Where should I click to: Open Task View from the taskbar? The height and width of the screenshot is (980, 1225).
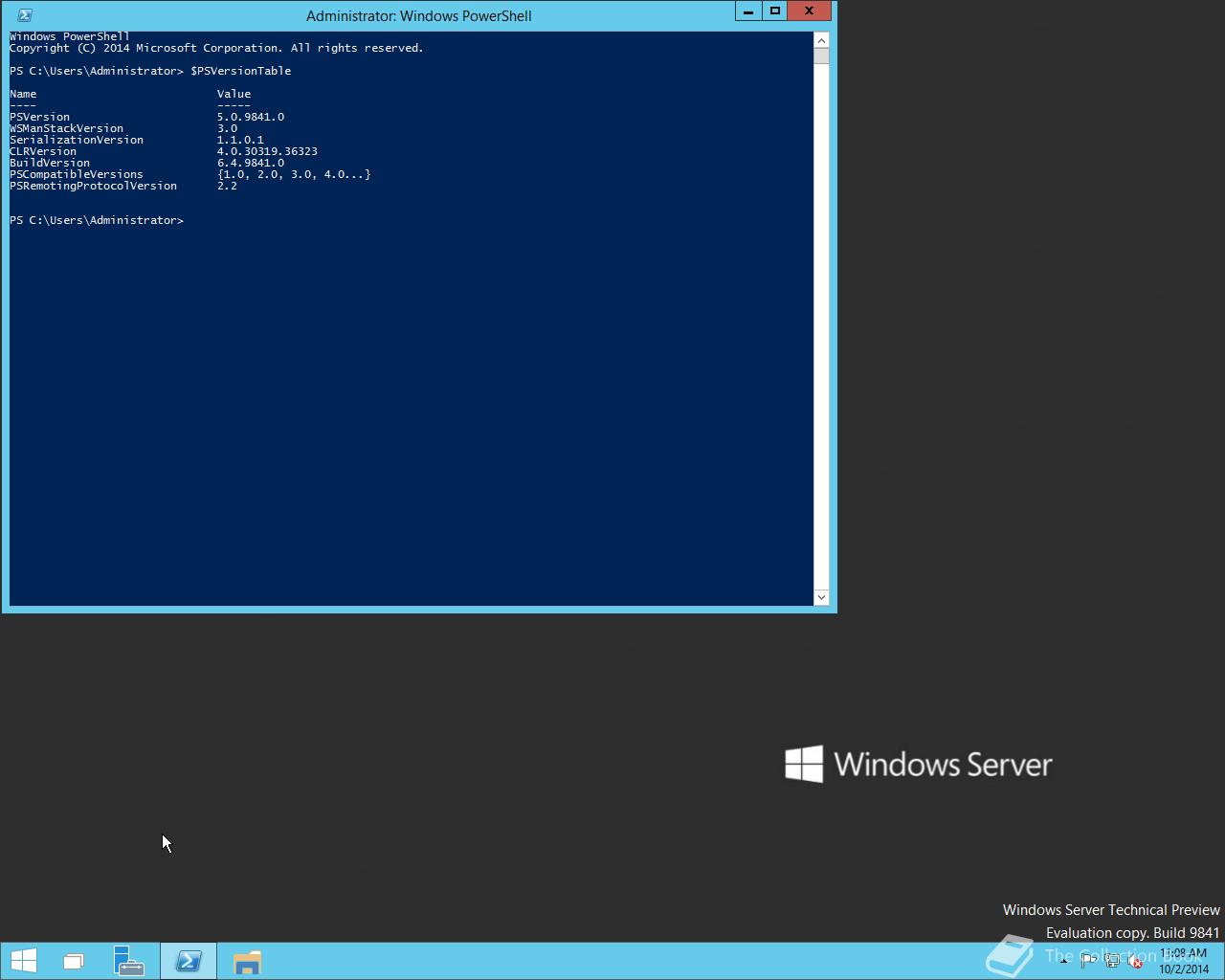[74, 961]
